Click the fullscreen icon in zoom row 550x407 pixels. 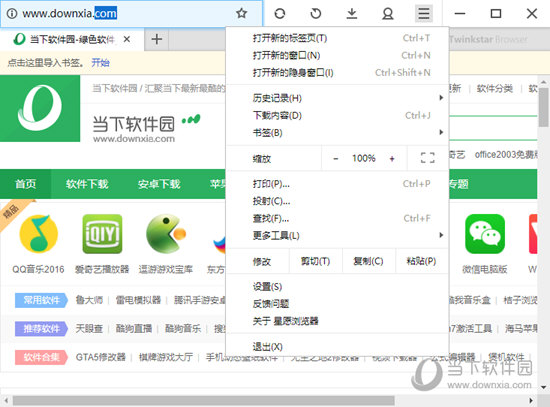[x=428, y=158]
